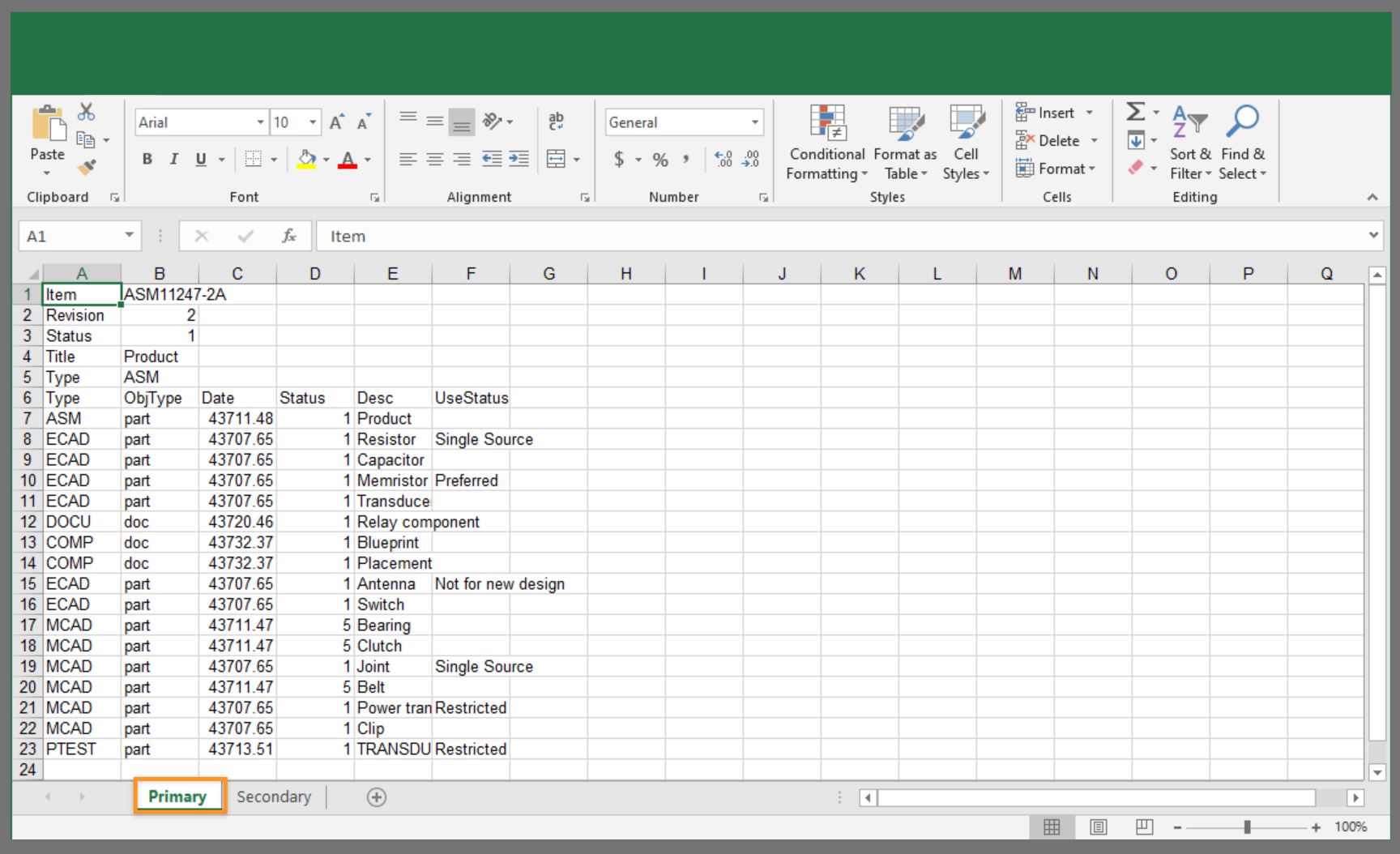Apply percent style format

click(660, 160)
